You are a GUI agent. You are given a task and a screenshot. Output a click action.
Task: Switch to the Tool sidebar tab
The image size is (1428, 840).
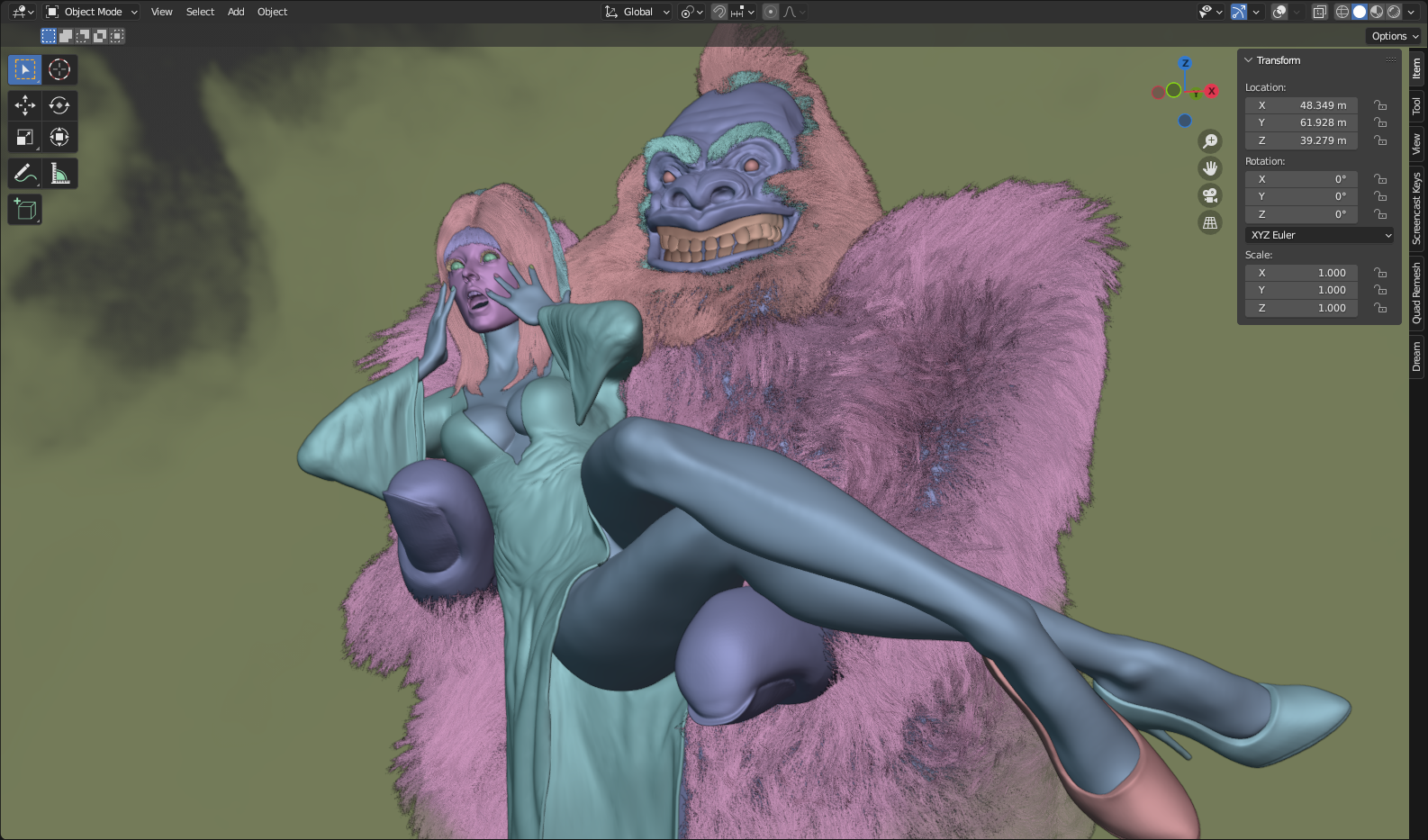coord(1417,106)
